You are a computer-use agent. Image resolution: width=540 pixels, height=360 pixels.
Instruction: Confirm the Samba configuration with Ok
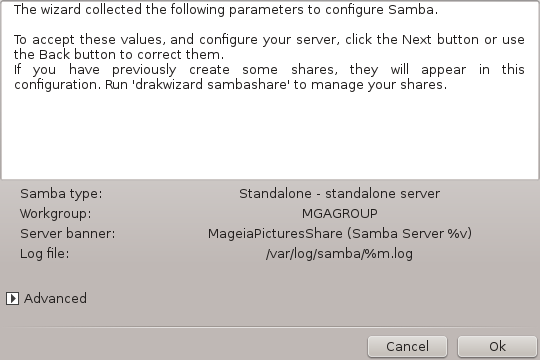(x=497, y=347)
